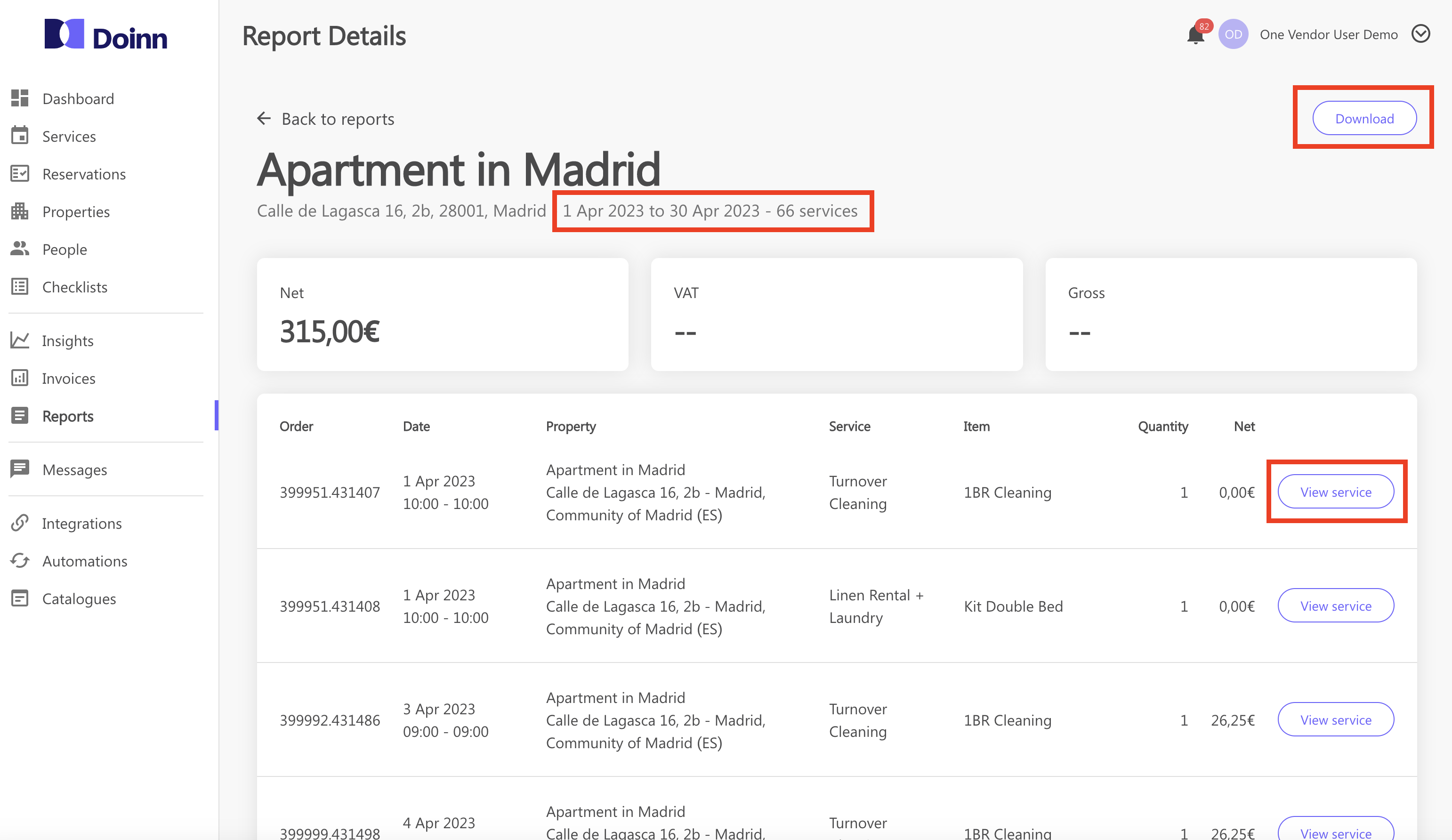Viewport: 1452px width, 840px height.
Task: Download the report
Action: click(x=1364, y=118)
